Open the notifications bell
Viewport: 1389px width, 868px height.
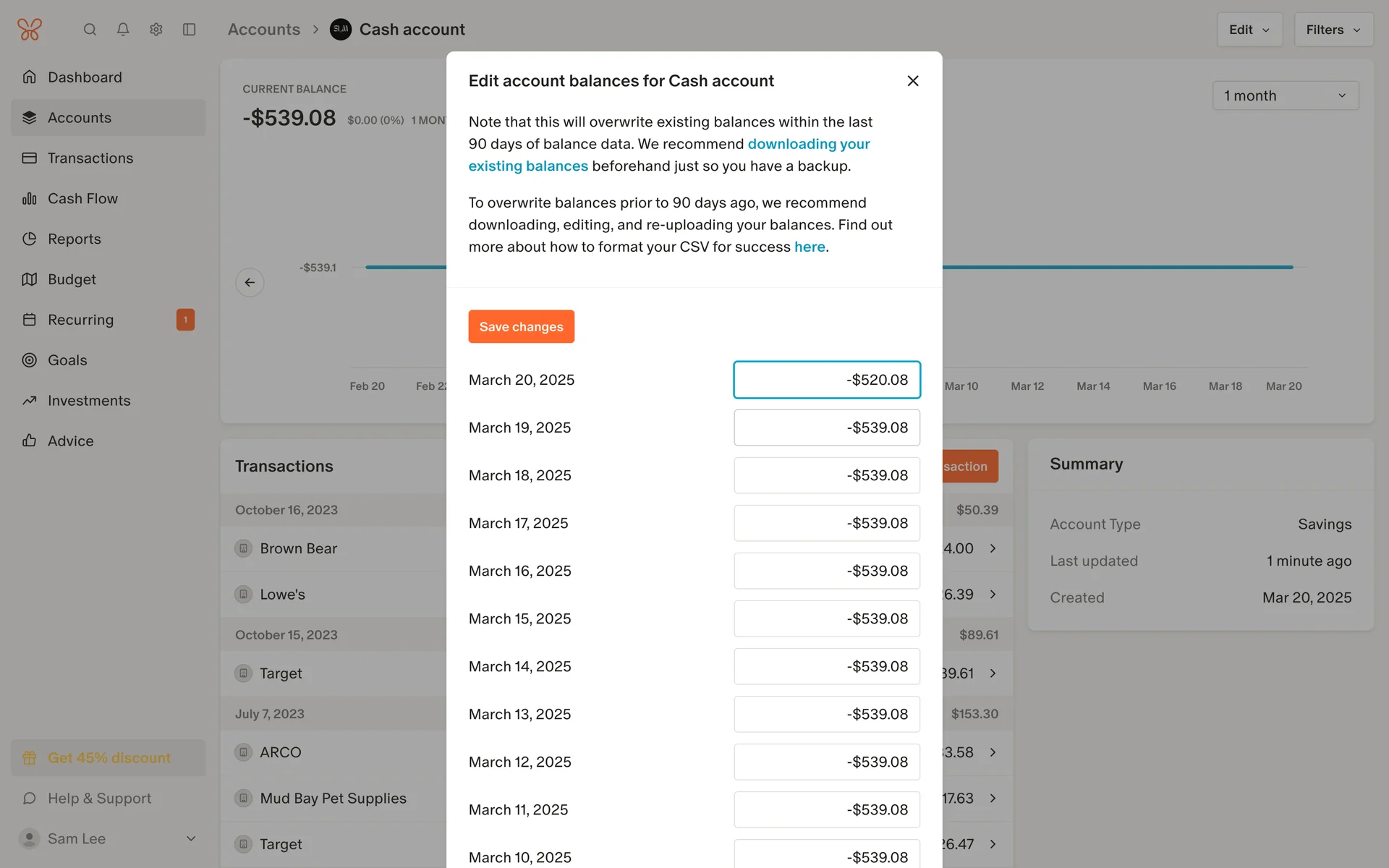pyautogui.click(x=123, y=30)
